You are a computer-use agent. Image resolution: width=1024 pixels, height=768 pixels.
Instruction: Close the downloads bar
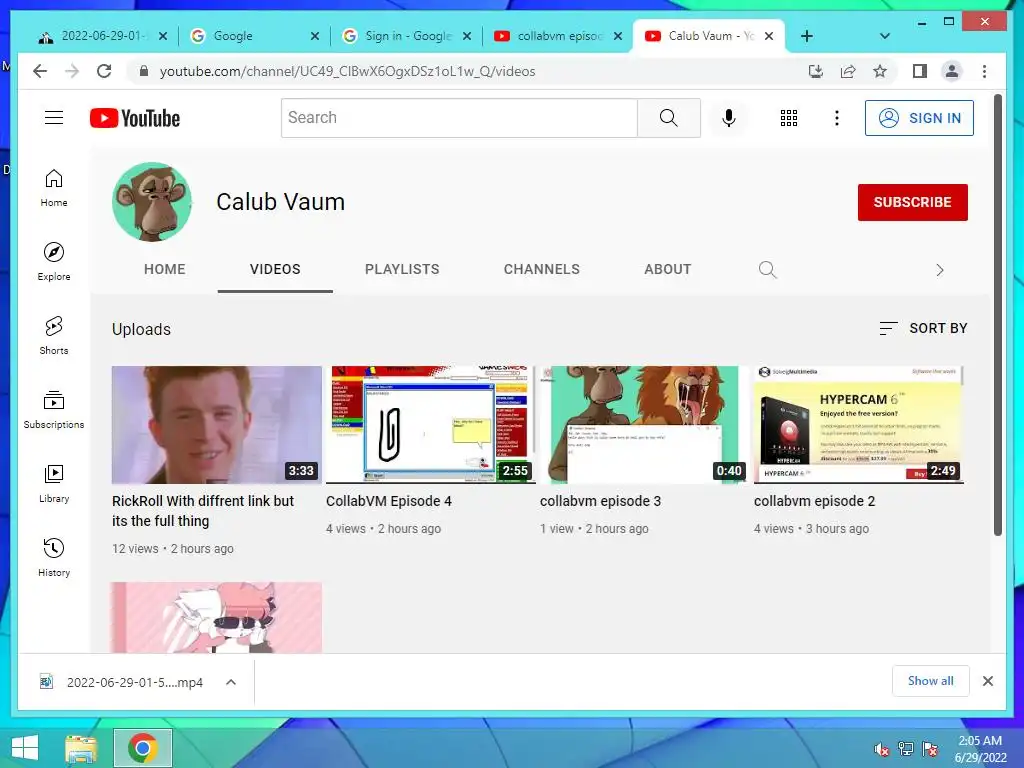tap(987, 681)
